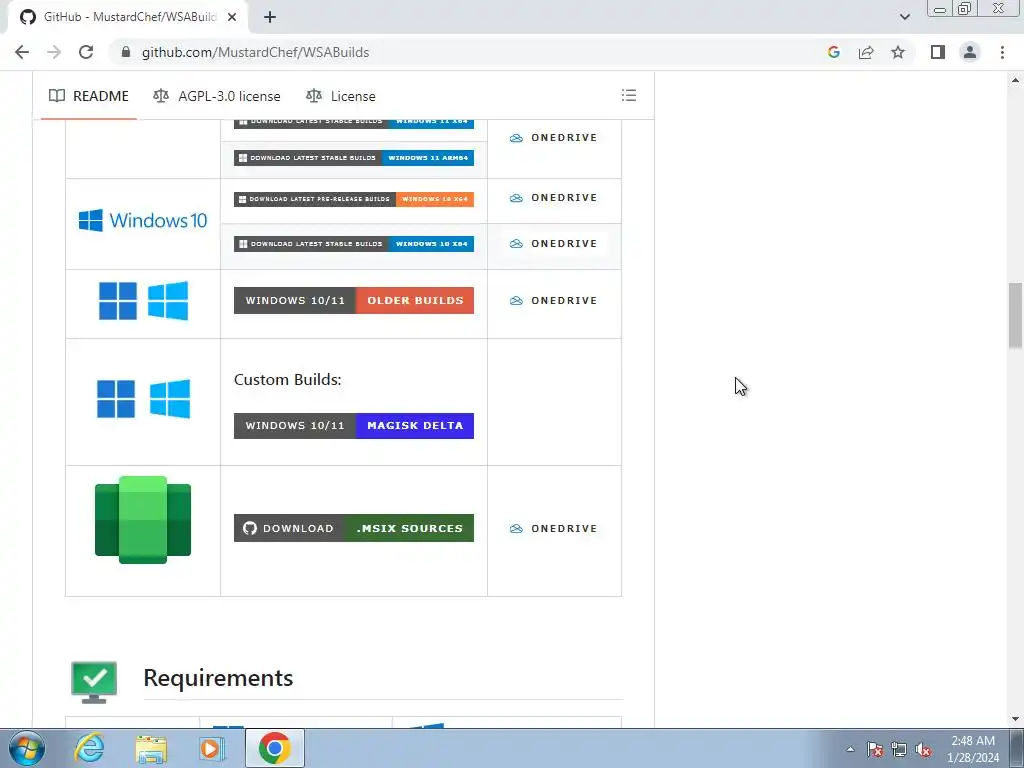The width and height of the screenshot is (1024, 768).
Task: Show hidden system tray icons
Action: click(x=850, y=749)
